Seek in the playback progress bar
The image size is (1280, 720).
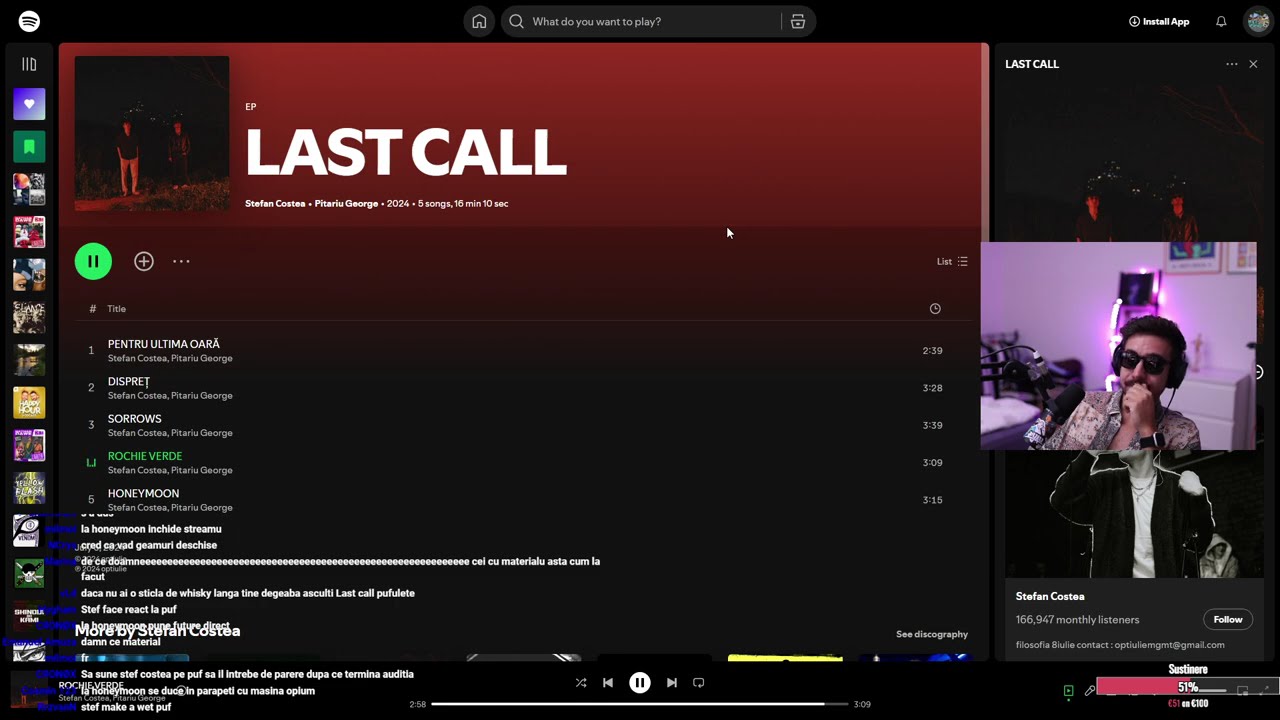[x=639, y=704]
